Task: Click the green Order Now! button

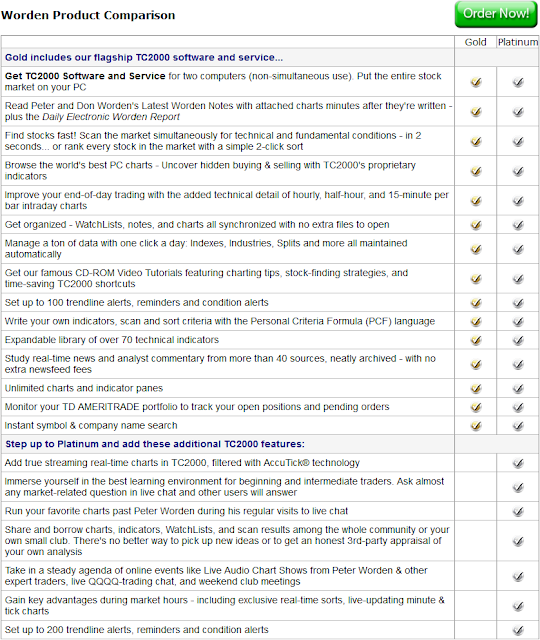Action: [496, 15]
